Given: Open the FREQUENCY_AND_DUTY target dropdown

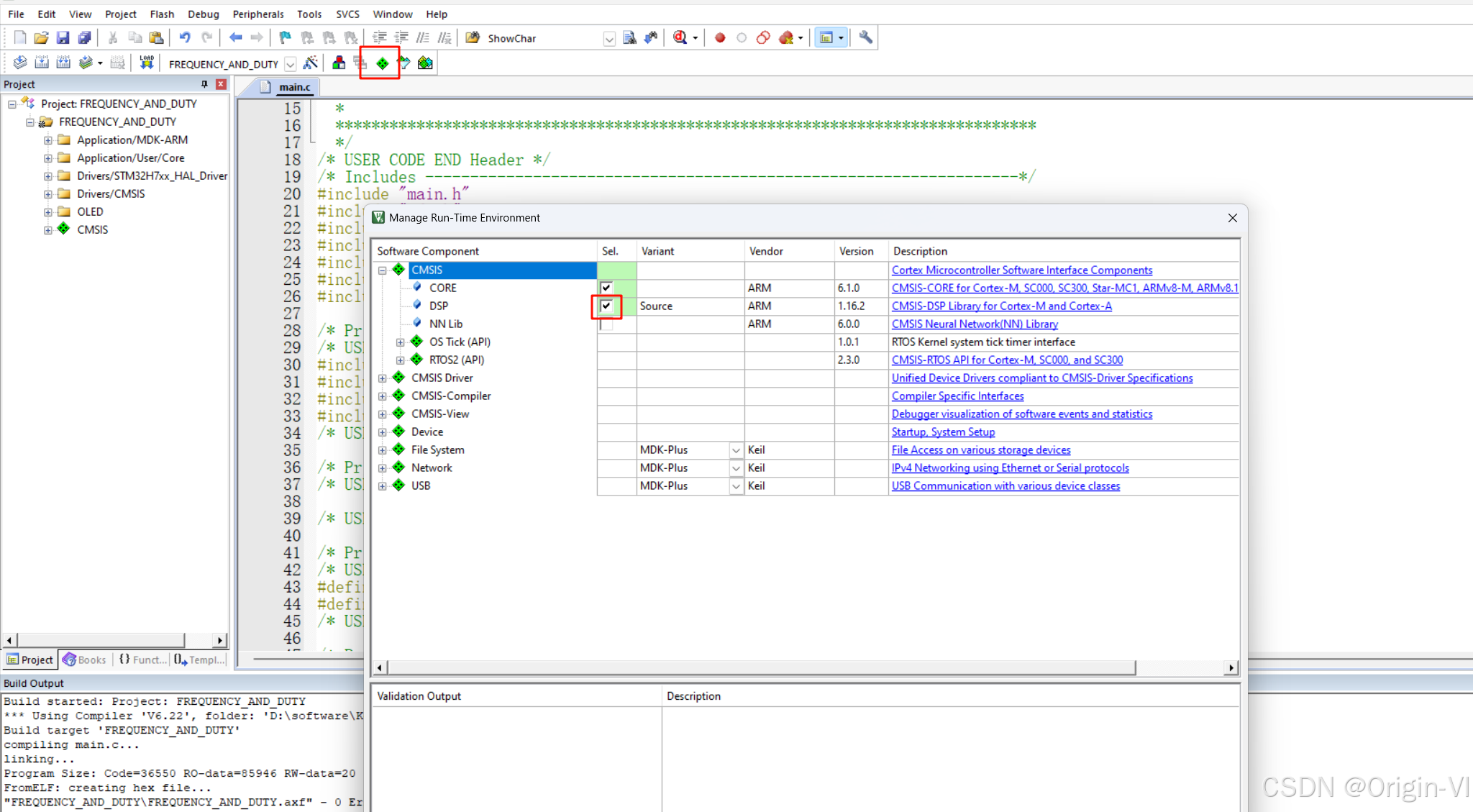Looking at the screenshot, I should (290, 64).
